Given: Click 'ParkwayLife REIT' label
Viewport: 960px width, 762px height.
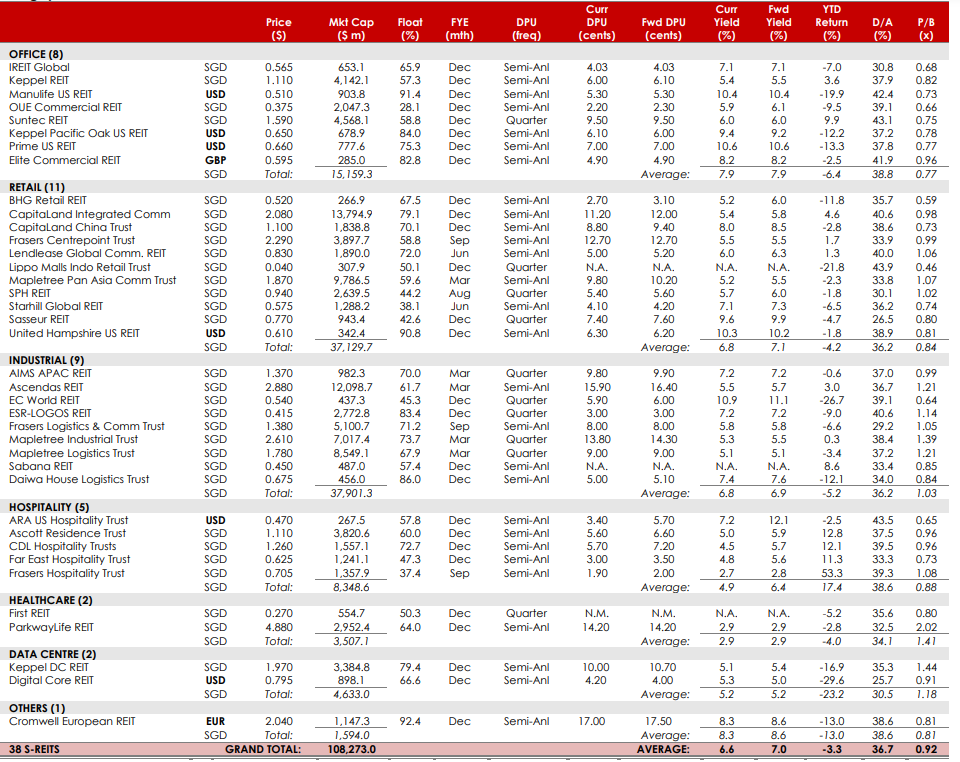Looking at the screenshot, I should [51, 627].
